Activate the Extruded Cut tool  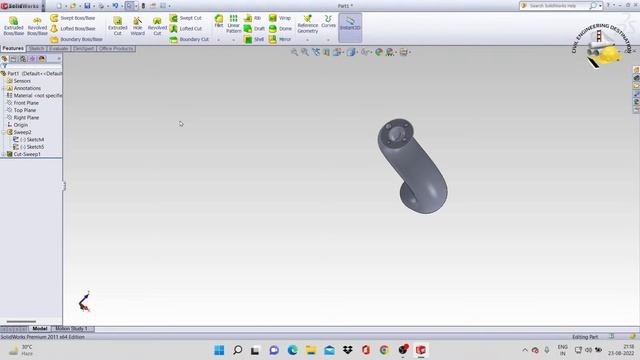coord(118,26)
